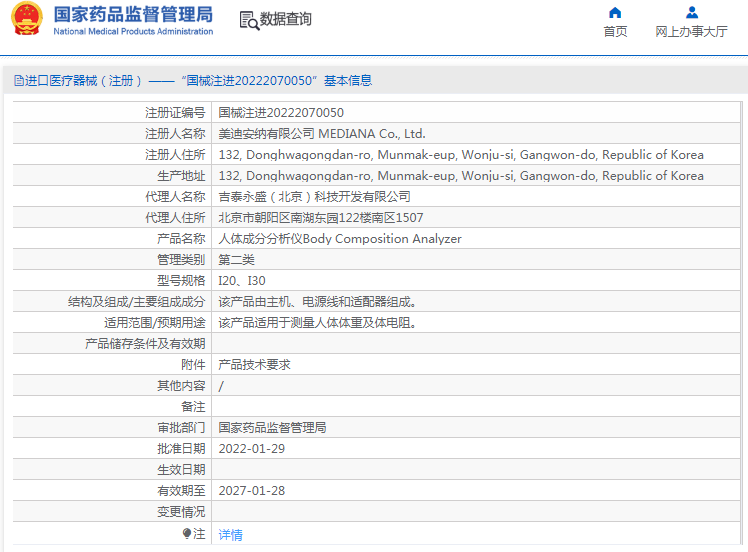748x552 pixels.
Task: Open the 详情 details link
Action: point(230,535)
